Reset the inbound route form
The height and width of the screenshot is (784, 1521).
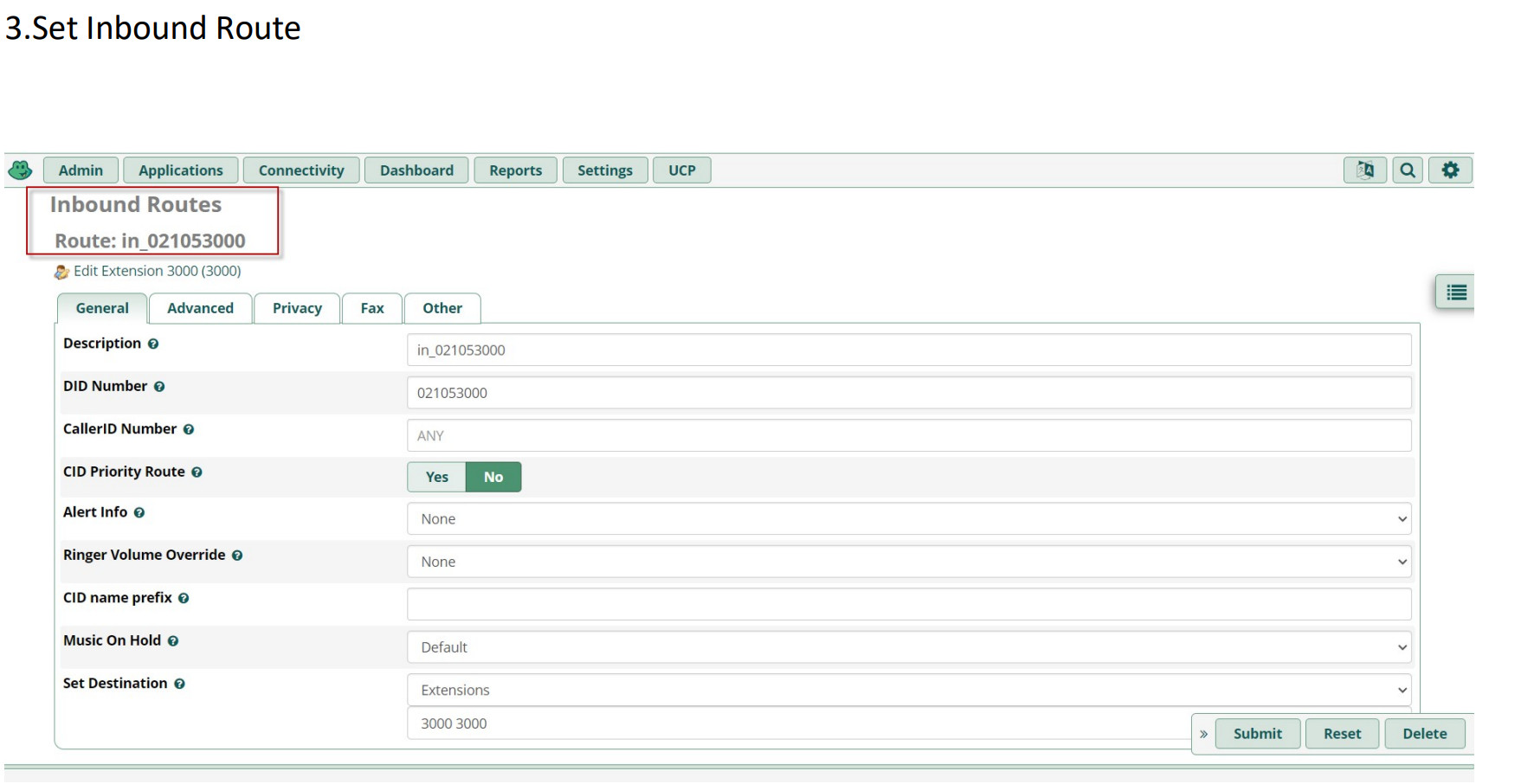[x=1343, y=734]
